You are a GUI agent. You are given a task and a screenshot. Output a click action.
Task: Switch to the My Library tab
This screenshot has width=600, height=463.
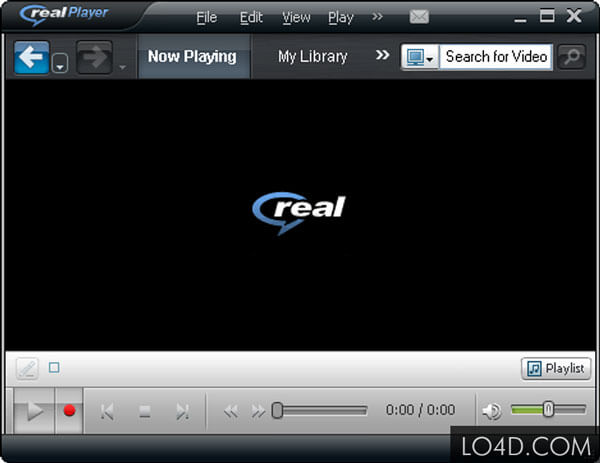(x=312, y=56)
